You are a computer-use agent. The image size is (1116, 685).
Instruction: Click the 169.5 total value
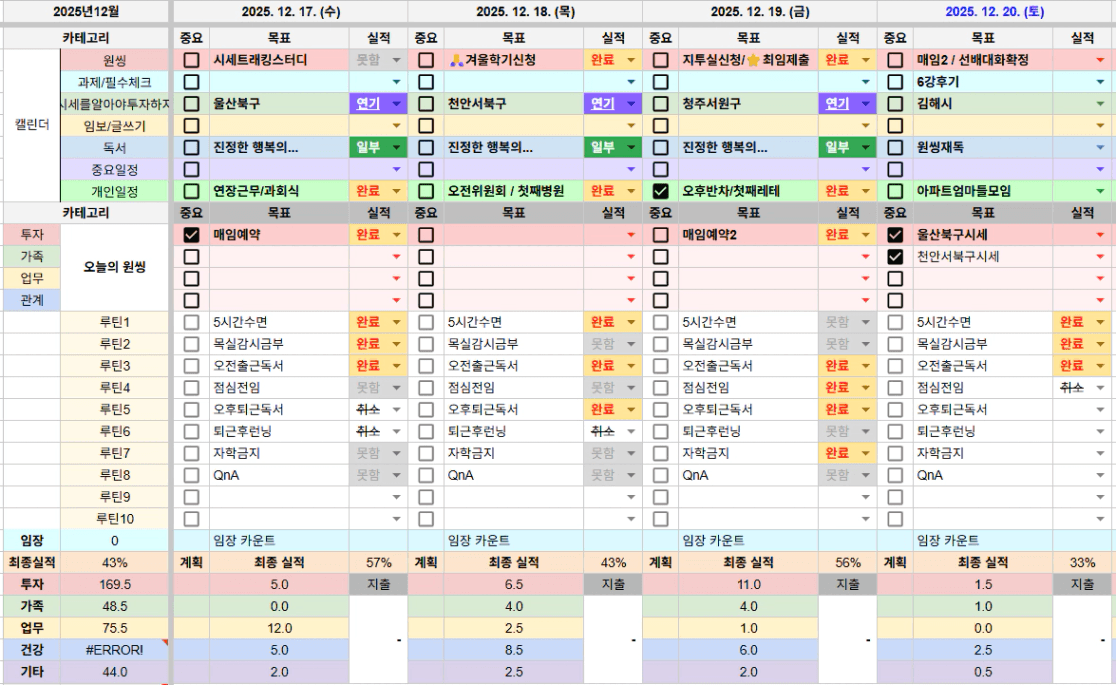[x=115, y=585]
